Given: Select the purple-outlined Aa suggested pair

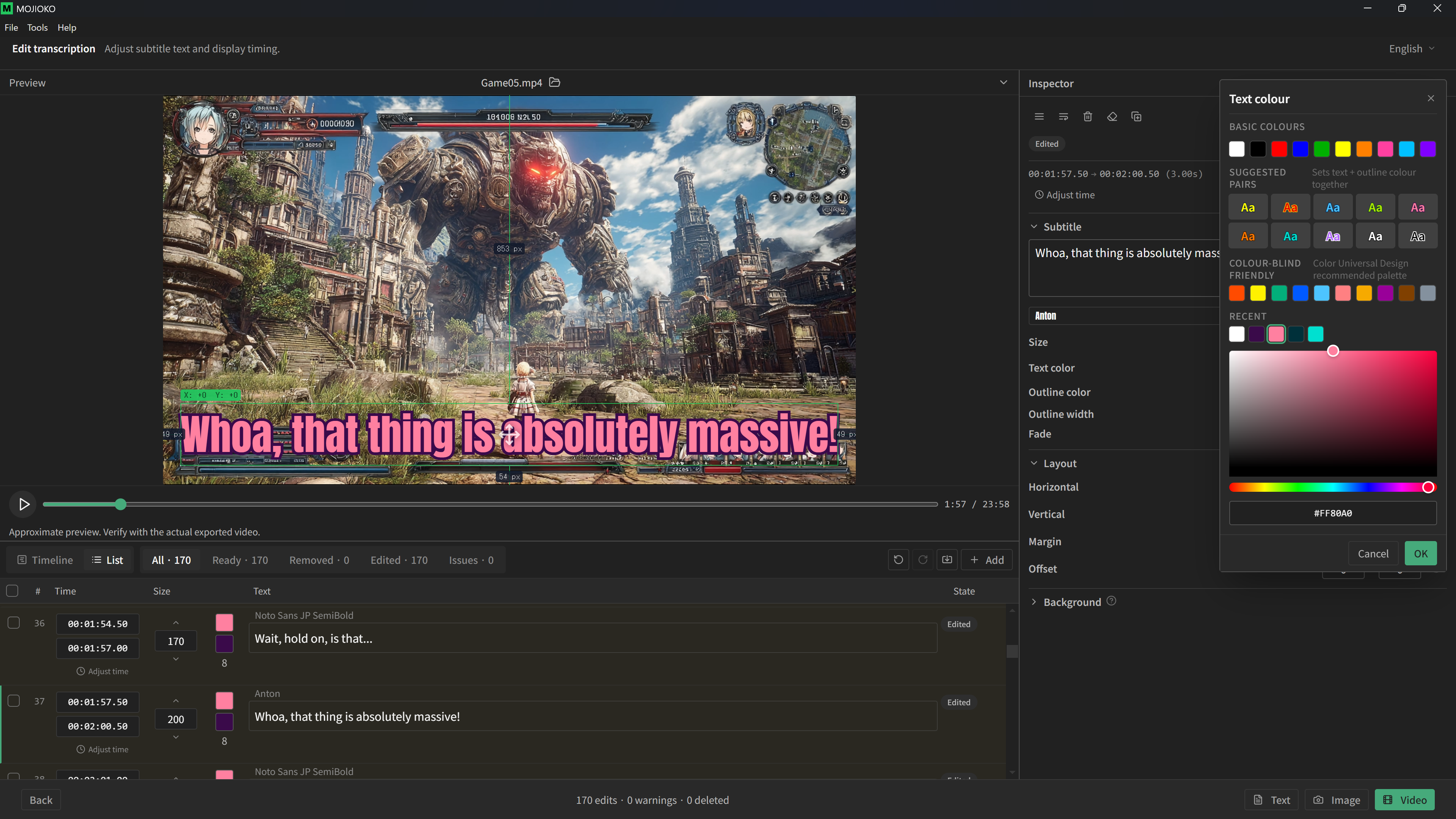Looking at the screenshot, I should tap(1332, 236).
